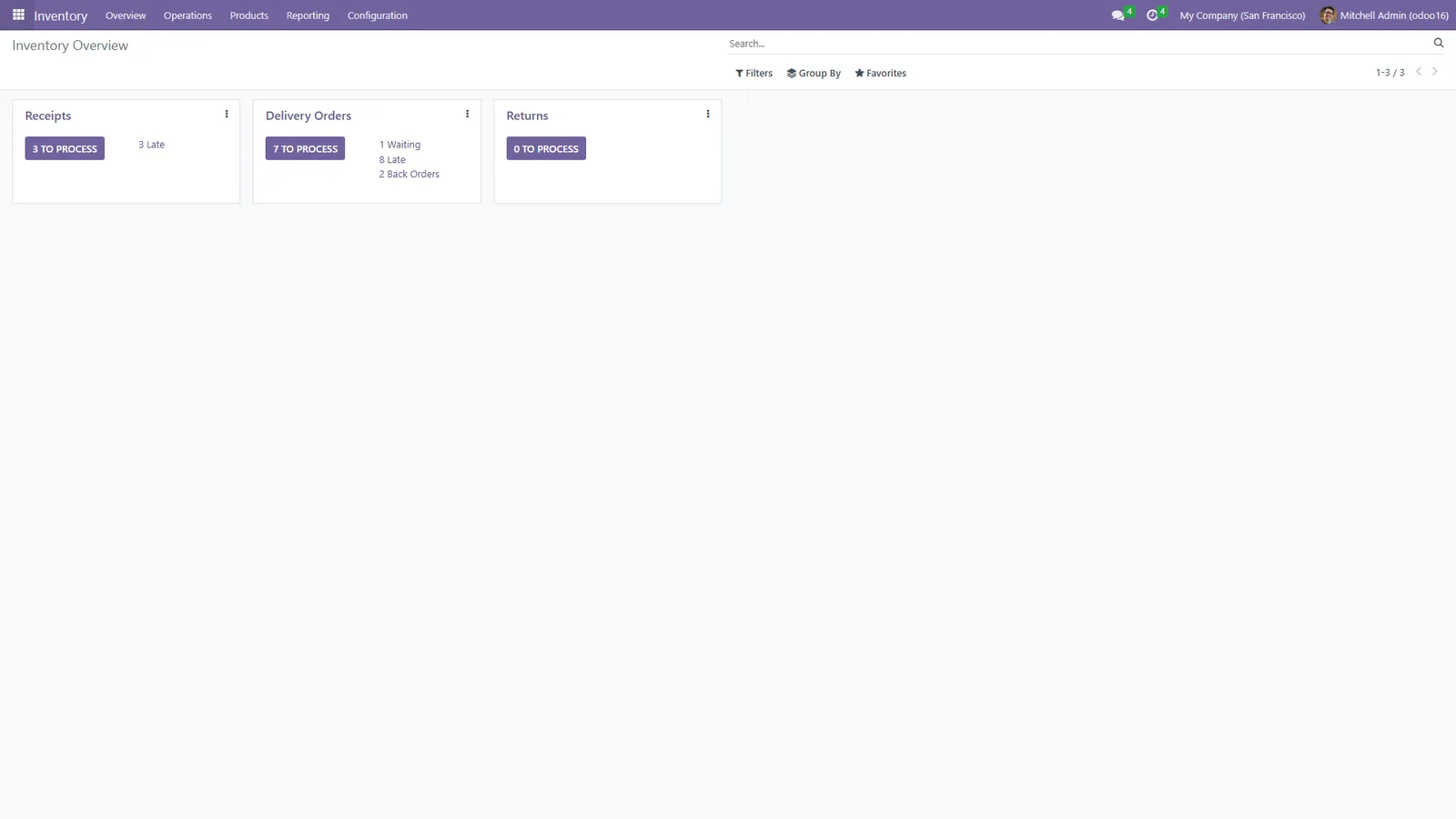This screenshot has height=819, width=1456.
Task: Show 2 Back Orders deliveries
Action: (409, 174)
